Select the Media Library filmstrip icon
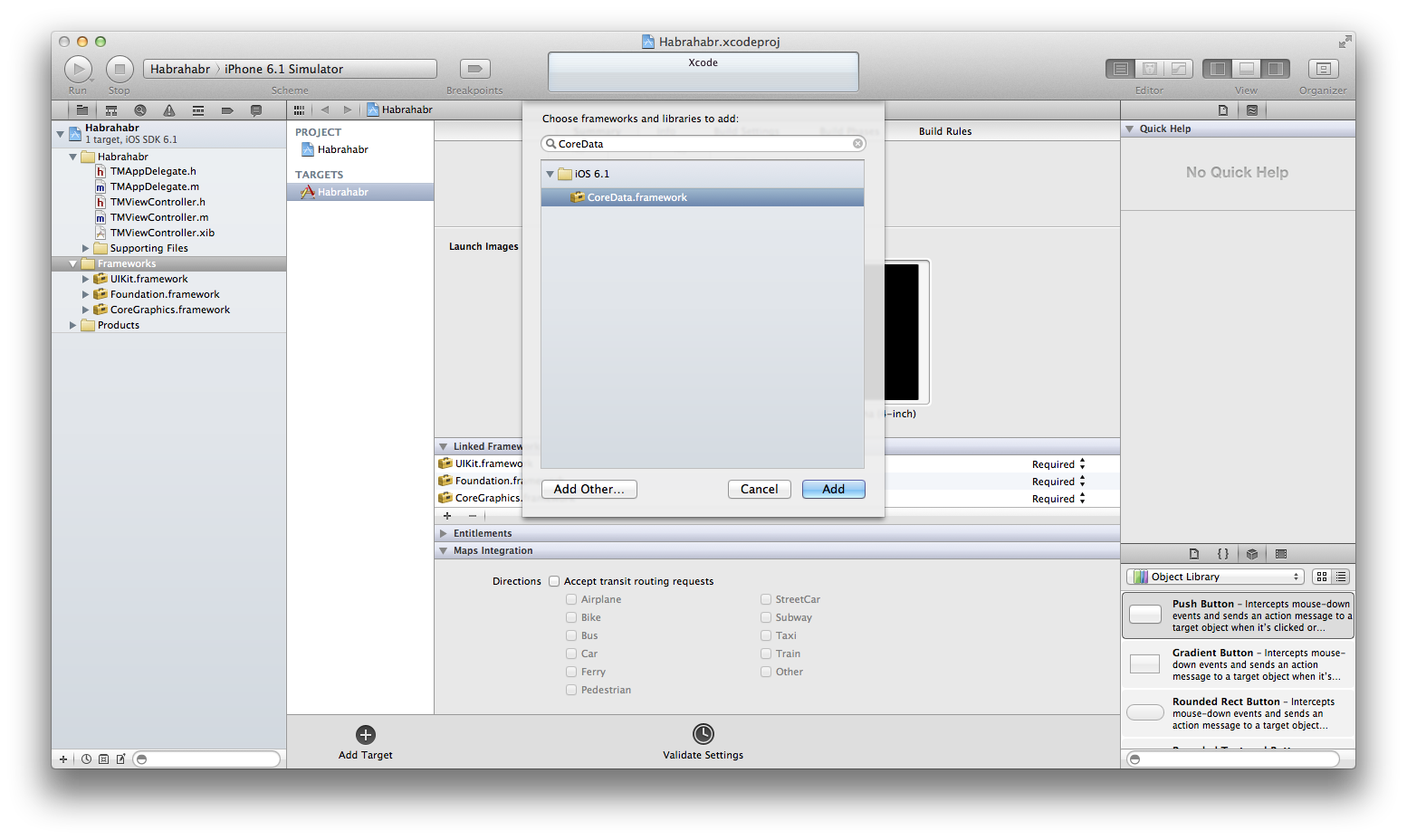Viewport: 1407px width, 840px height. click(1280, 553)
